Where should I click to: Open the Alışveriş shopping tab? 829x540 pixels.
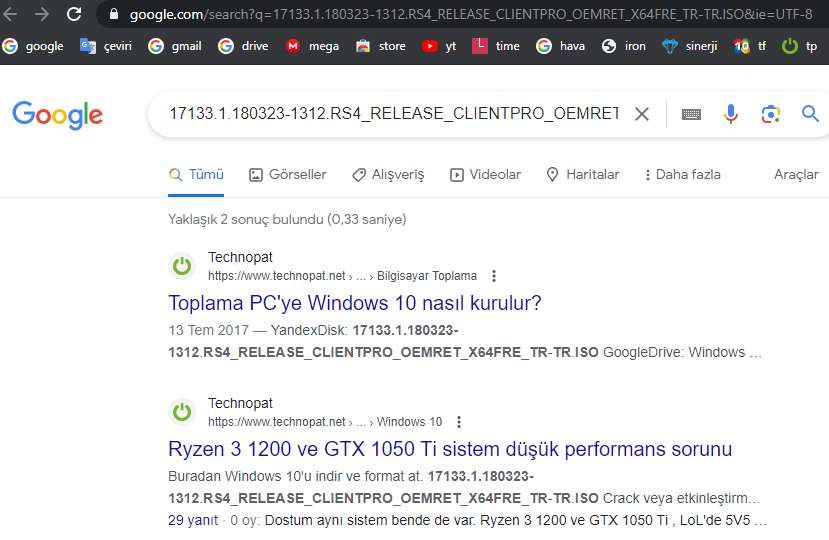(x=388, y=175)
